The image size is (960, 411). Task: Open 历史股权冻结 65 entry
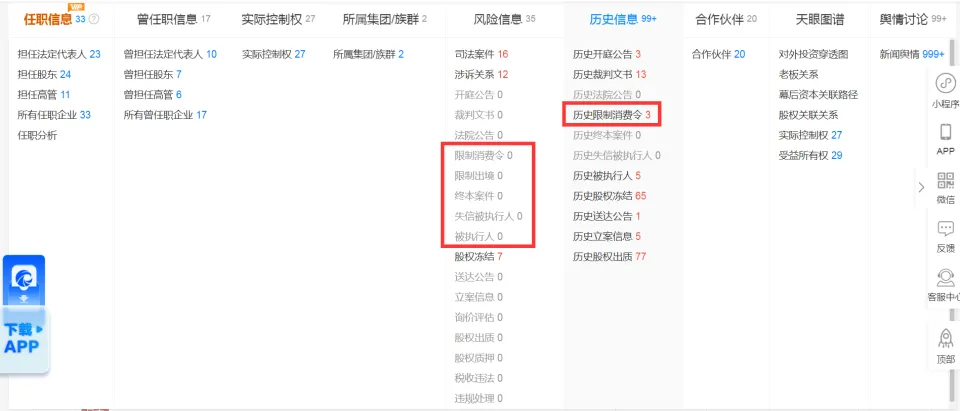[x=609, y=196]
